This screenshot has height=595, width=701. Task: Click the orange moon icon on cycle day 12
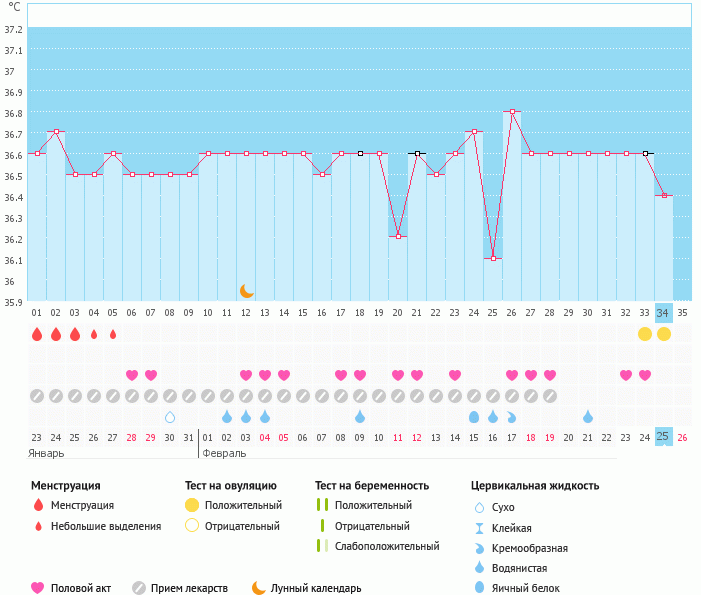[246, 291]
